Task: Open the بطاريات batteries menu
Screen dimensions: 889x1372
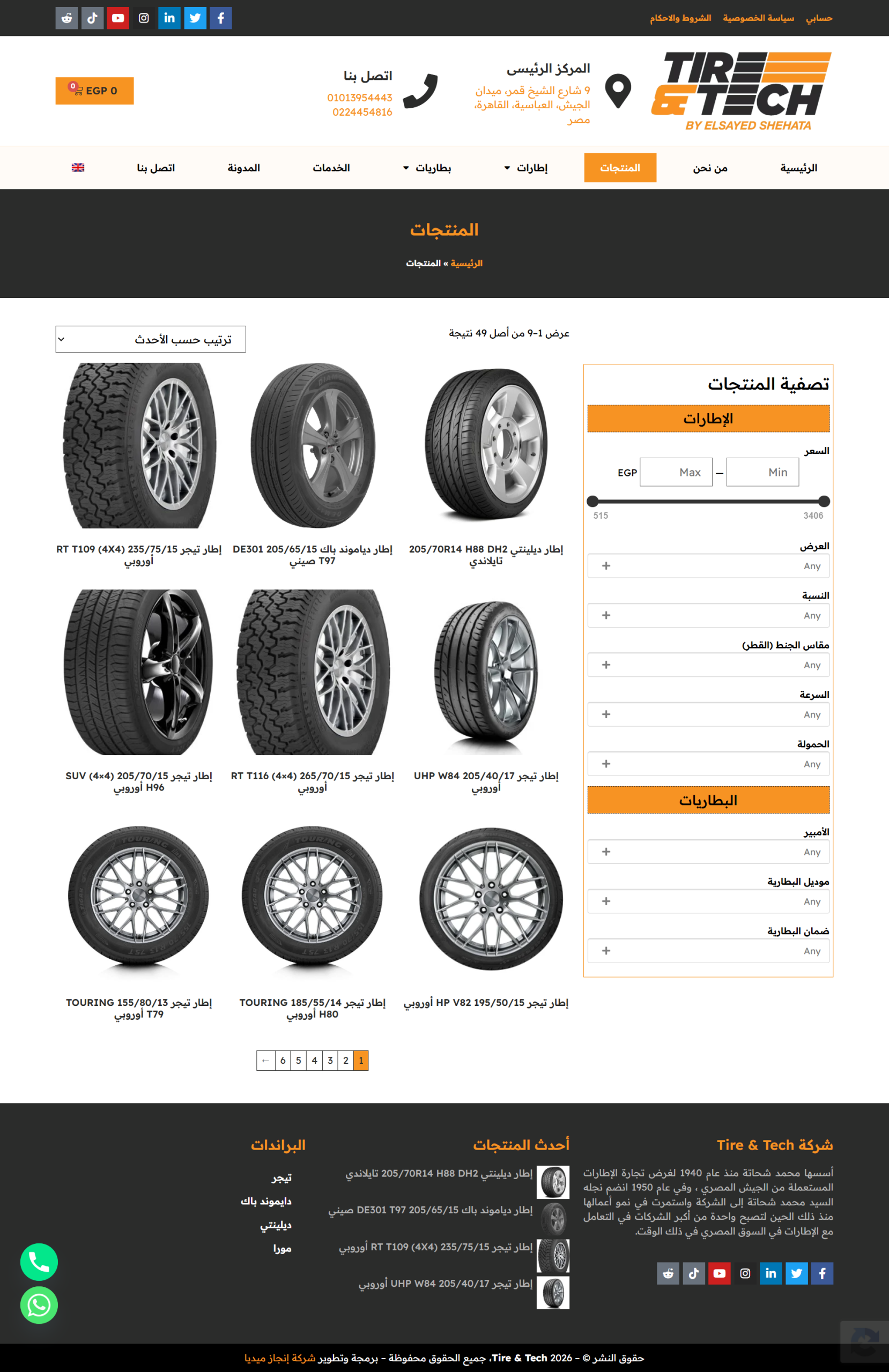Action: pos(427,168)
